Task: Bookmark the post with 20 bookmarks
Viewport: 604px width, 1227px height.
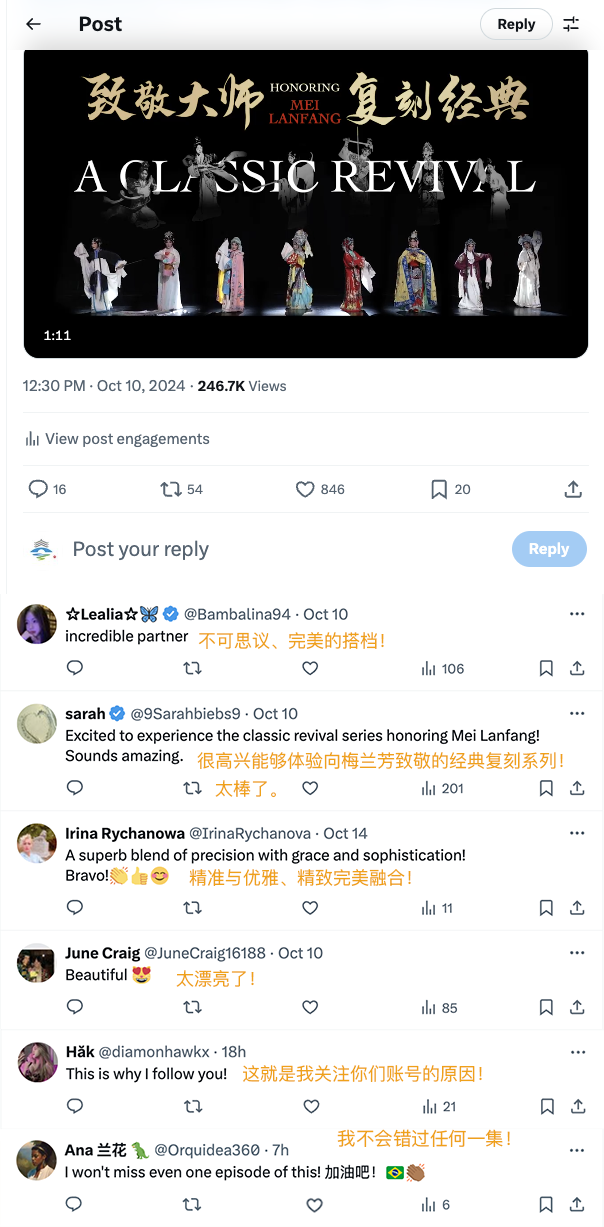Action: (438, 489)
